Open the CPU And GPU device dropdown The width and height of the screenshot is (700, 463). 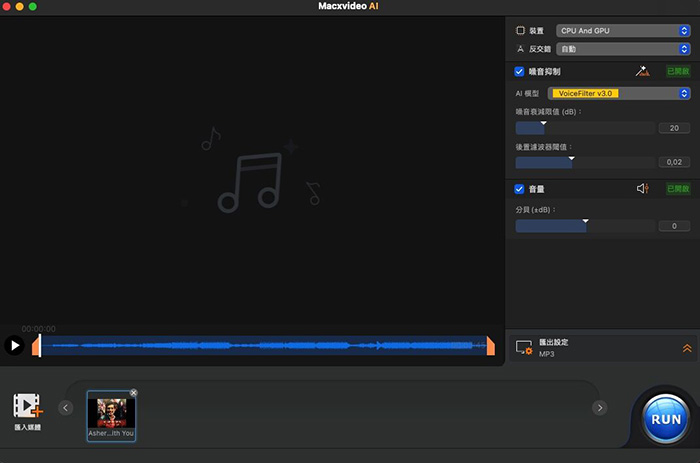click(623, 30)
